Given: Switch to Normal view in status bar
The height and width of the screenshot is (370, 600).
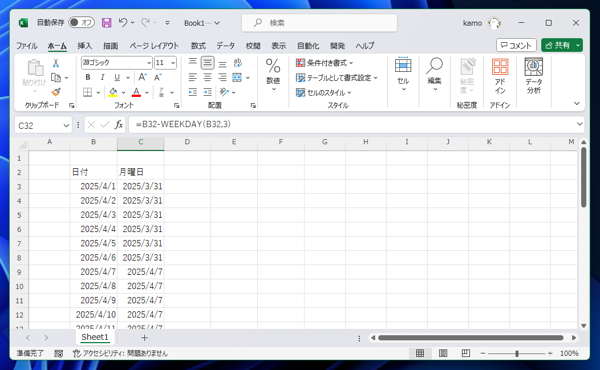Looking at the screenshot, I should pyautogui.click(x=420, y=353).
